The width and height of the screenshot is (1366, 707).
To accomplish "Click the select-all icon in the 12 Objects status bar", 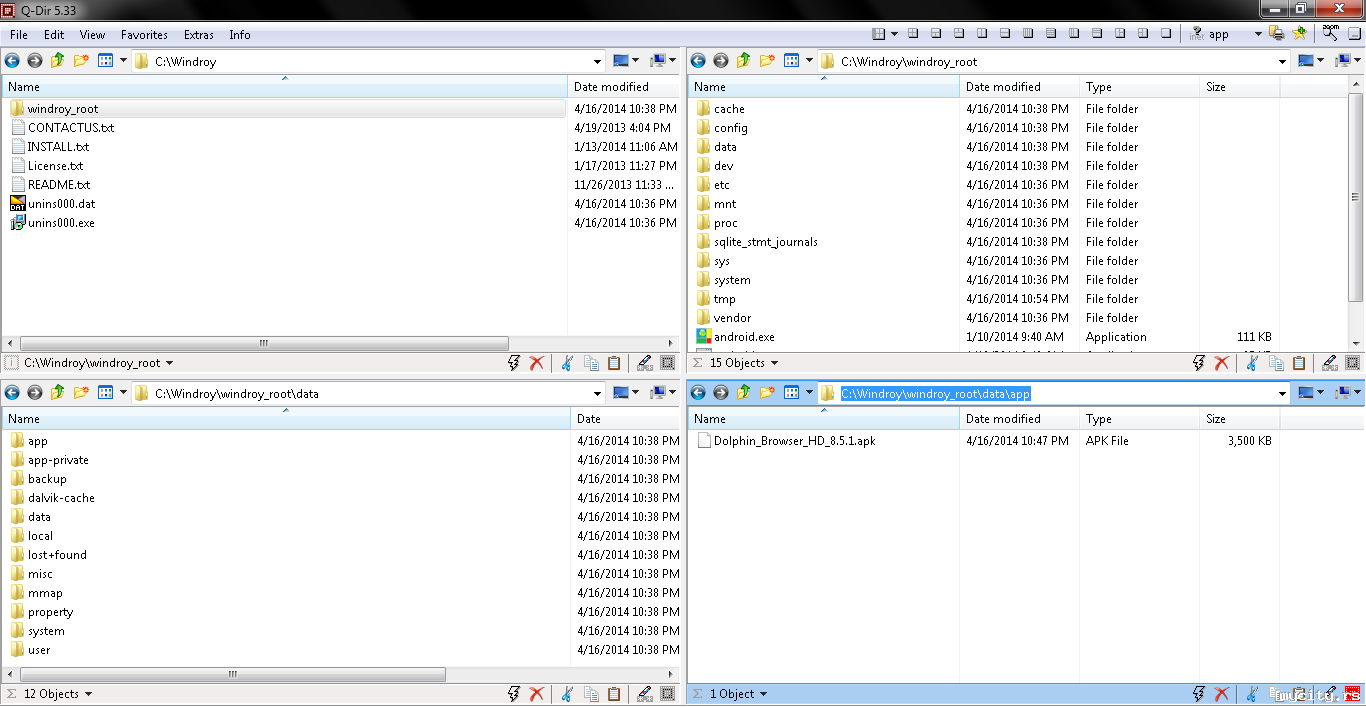I will point(668,693).
